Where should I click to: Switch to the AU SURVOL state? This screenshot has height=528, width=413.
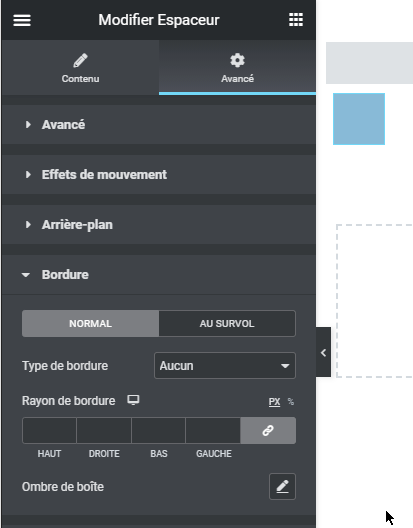tap(227, 324)
